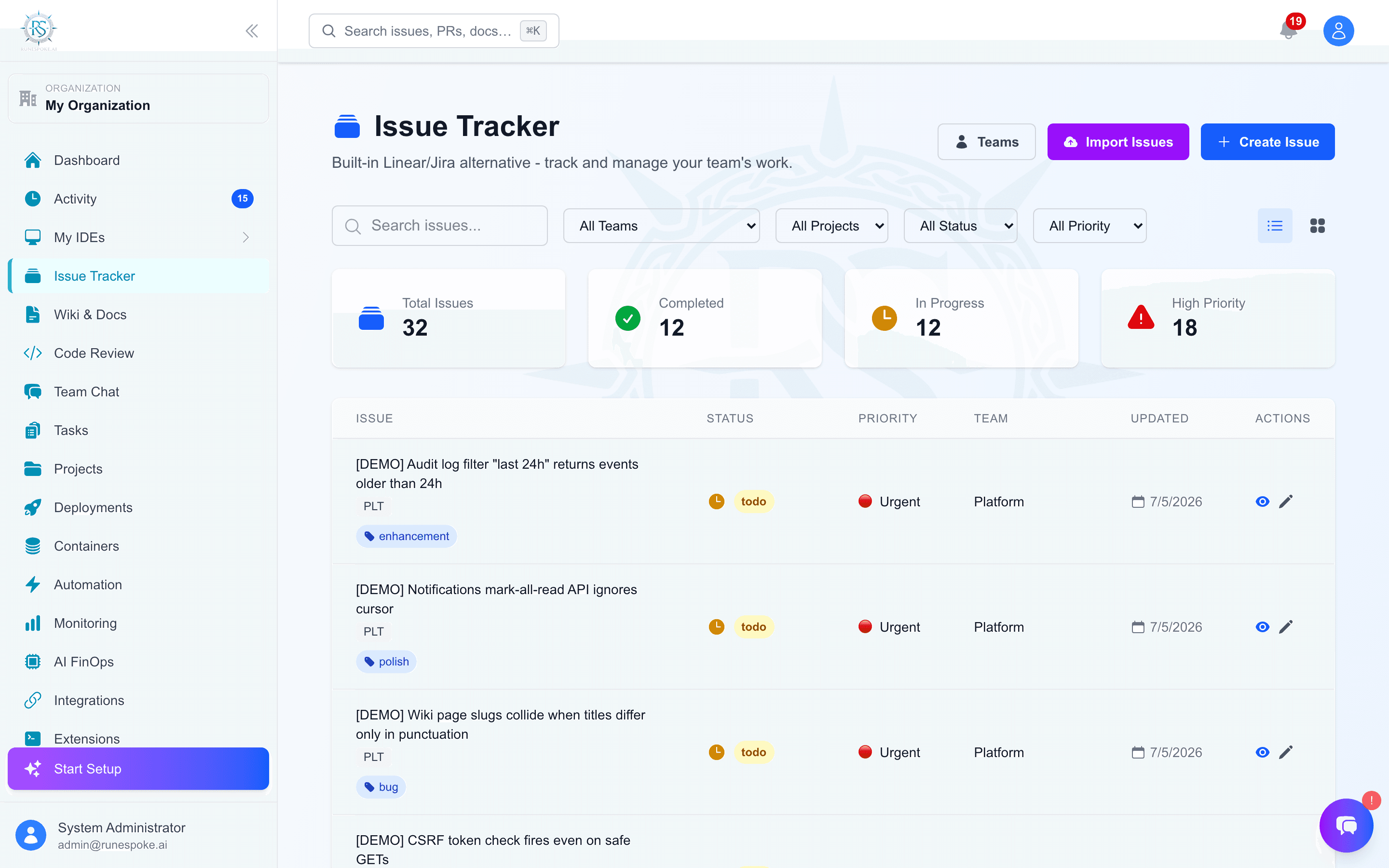
Task: Click the Create Issue button
Action: tap(1267, 142)
